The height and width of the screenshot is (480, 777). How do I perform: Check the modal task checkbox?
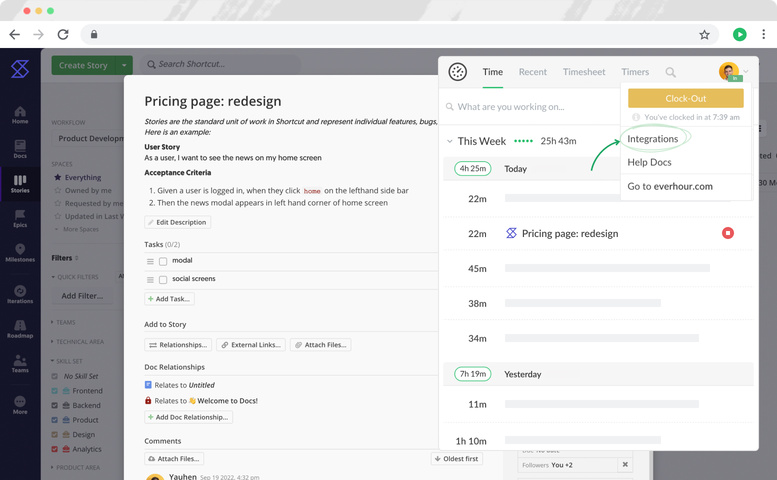tap(163, 262)
